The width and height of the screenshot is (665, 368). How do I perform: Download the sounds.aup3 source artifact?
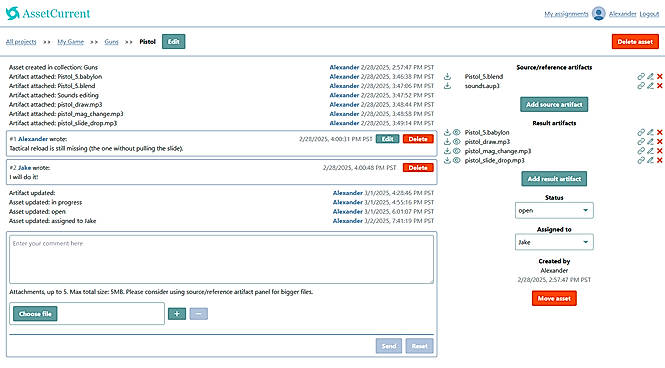coord(447,86)
